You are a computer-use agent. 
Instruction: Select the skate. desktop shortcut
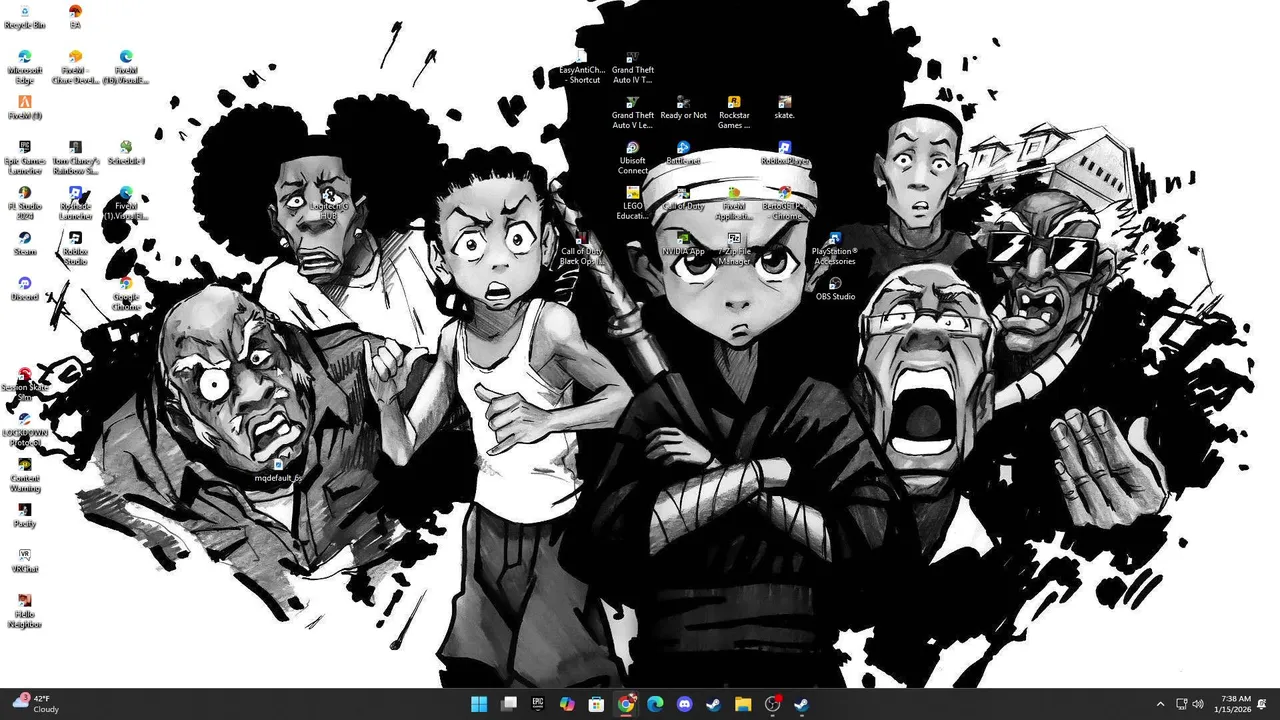pos(784,107)
